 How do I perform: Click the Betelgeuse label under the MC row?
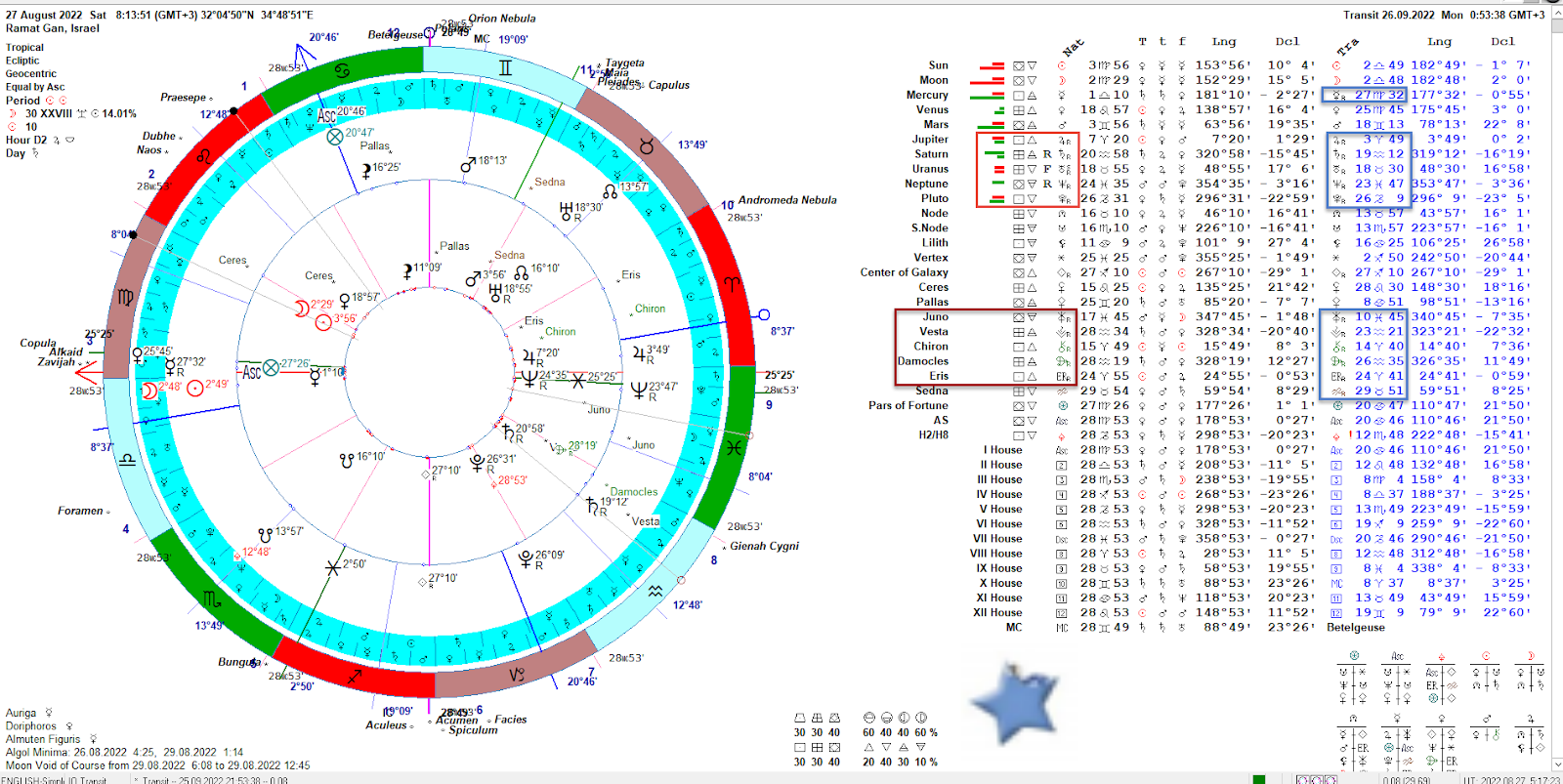coord(1356,628)
